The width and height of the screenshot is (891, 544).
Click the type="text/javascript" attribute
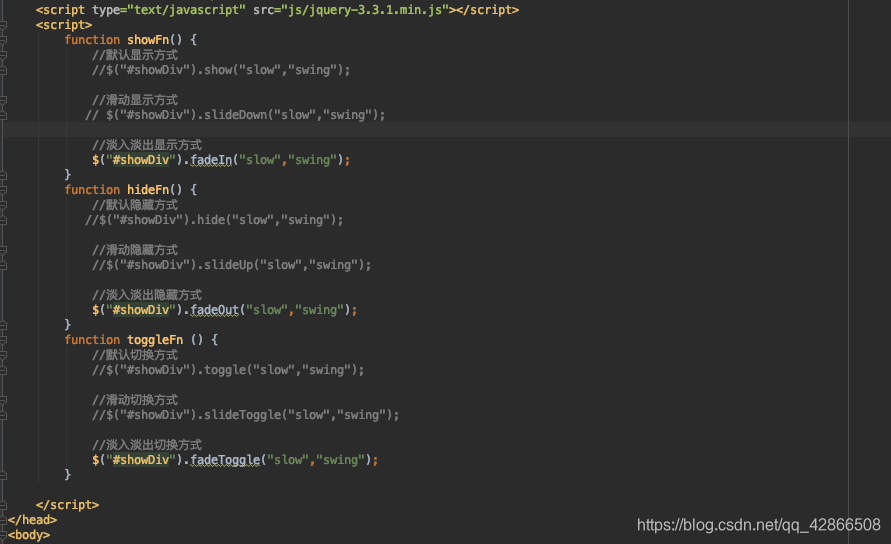(169, 10)
